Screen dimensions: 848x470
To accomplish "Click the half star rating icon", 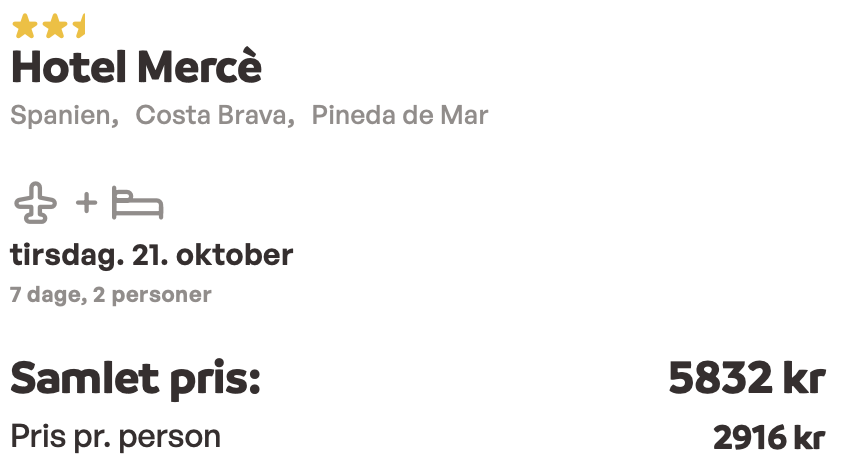I will (x=79, y=27).
